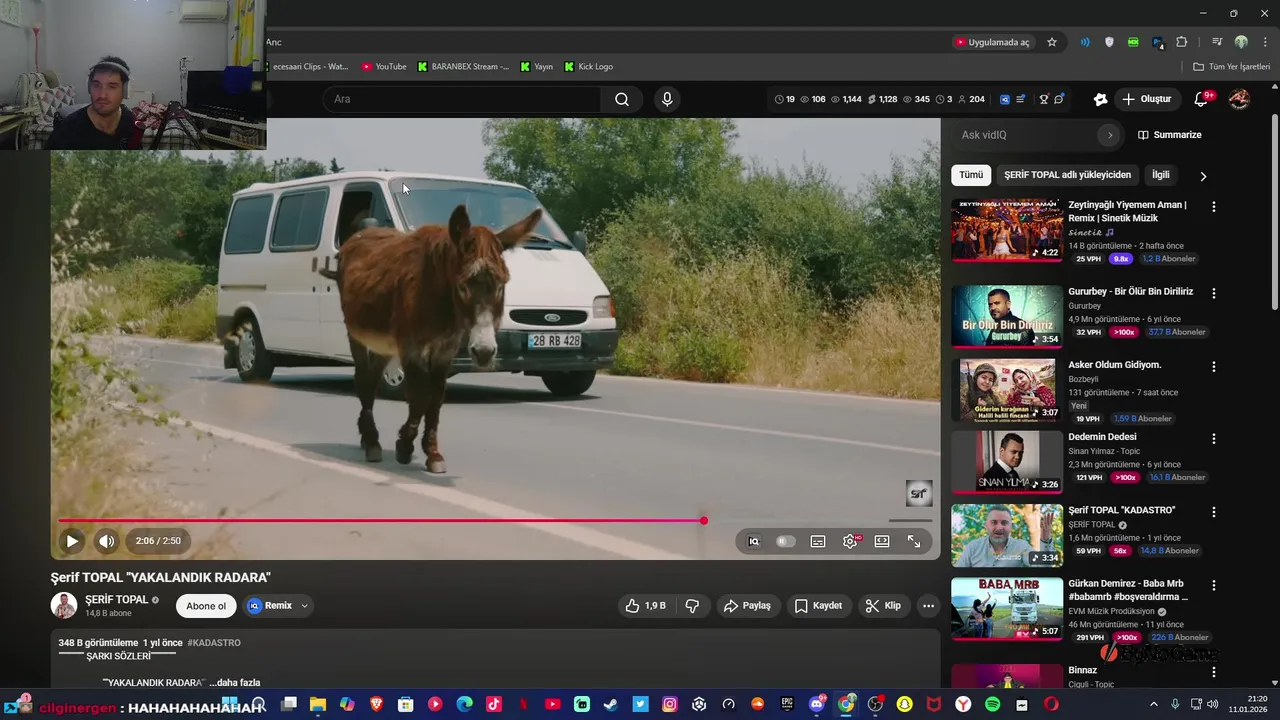Screen dimensions: 1280x720
Task: Dislike the video with thumbs-down
Action: pos(692,606)
